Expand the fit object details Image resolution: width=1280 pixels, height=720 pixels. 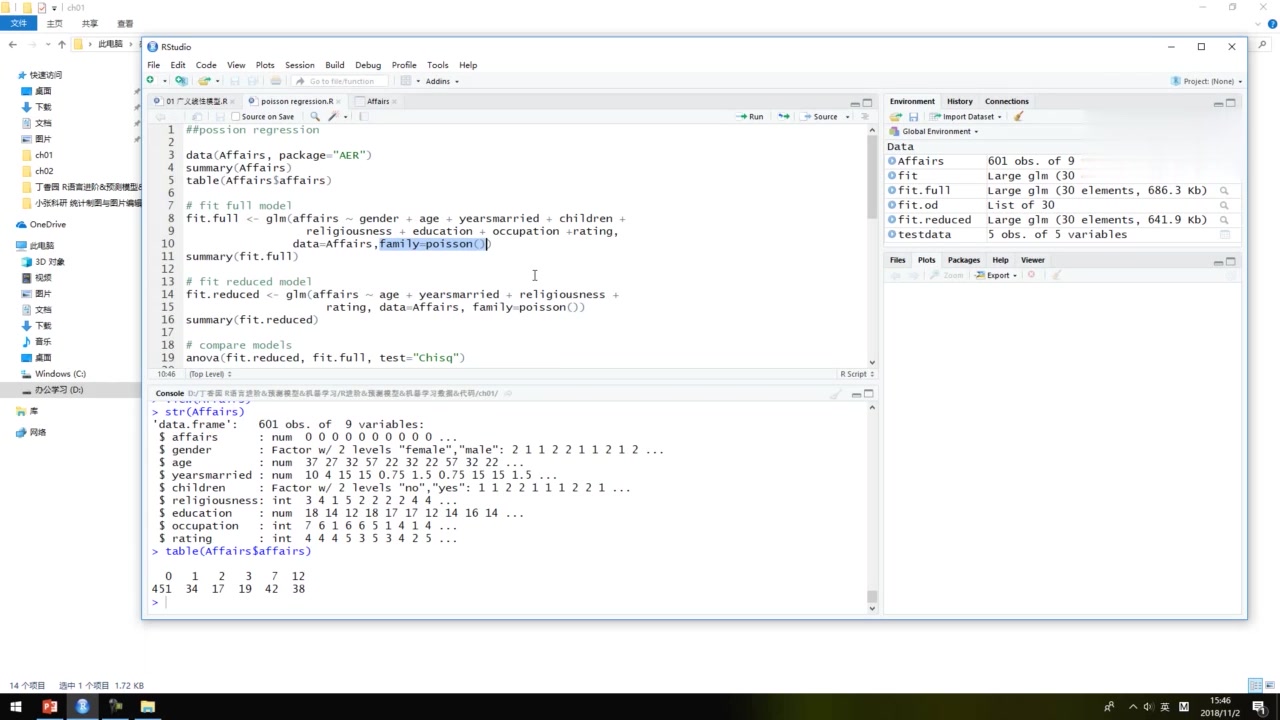click(x=892, y=176)
